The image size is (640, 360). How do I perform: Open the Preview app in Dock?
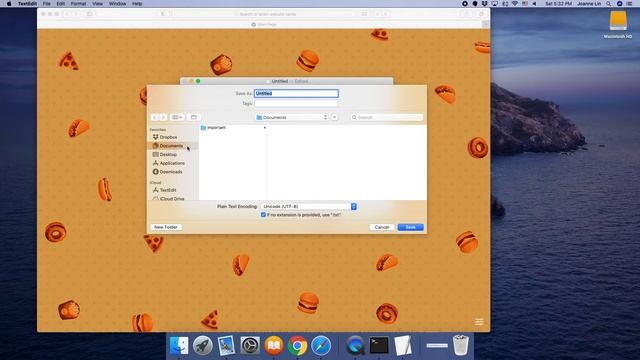click(x=226, y=346)
